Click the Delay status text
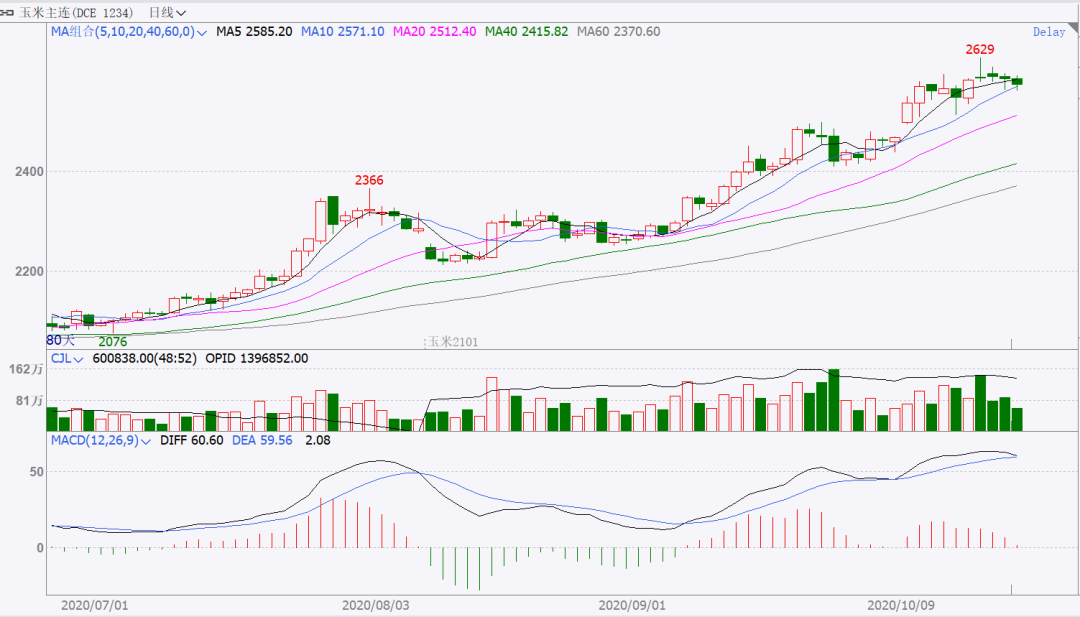Viewport: 1080px width, 617px height. click(x=1049, y=32)
